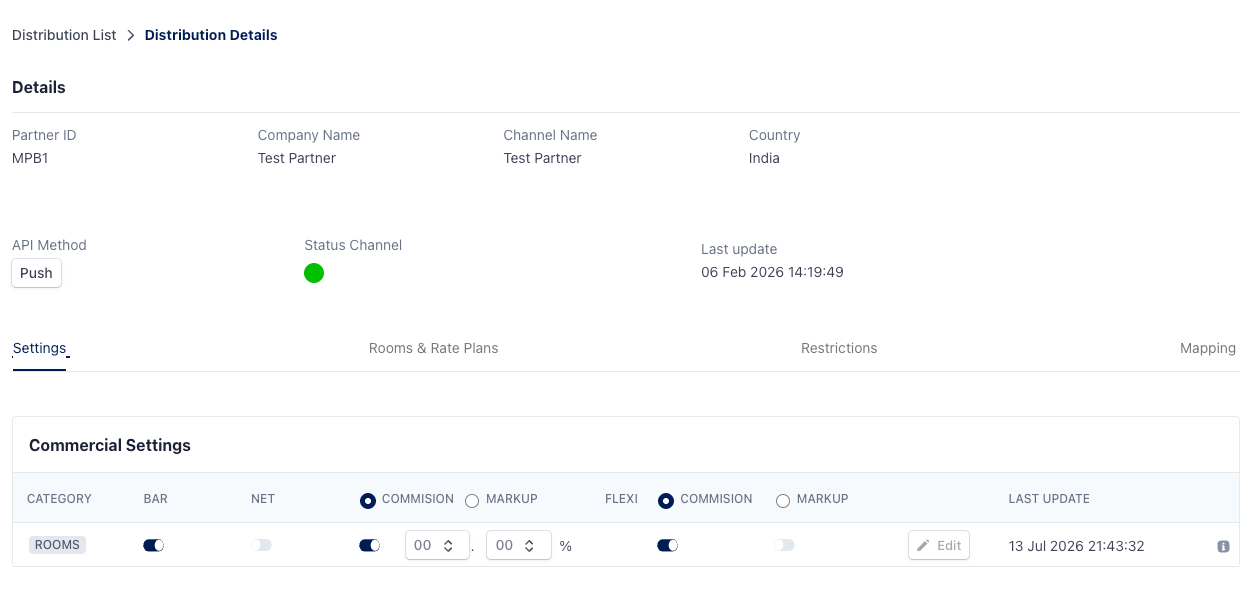Toggle the commission switch beside percentage fields

pos(369,545)
